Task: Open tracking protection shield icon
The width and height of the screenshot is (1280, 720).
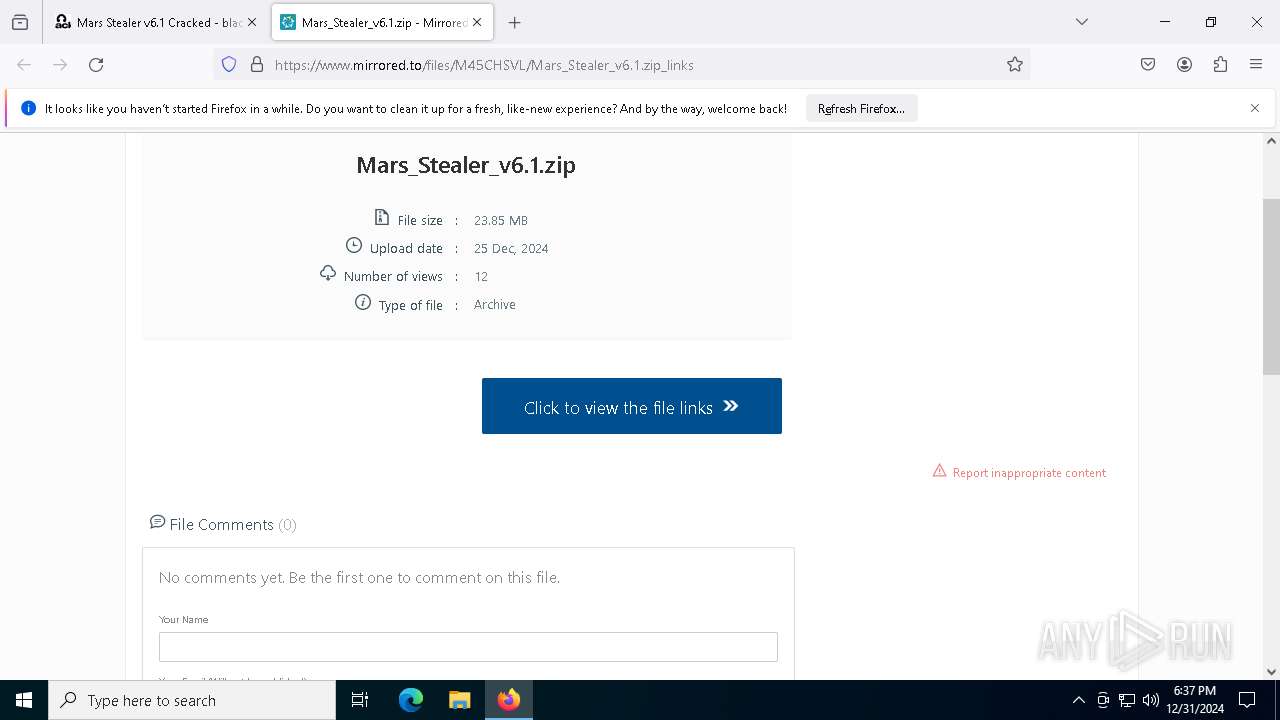Action: click(x=229, y=65)
